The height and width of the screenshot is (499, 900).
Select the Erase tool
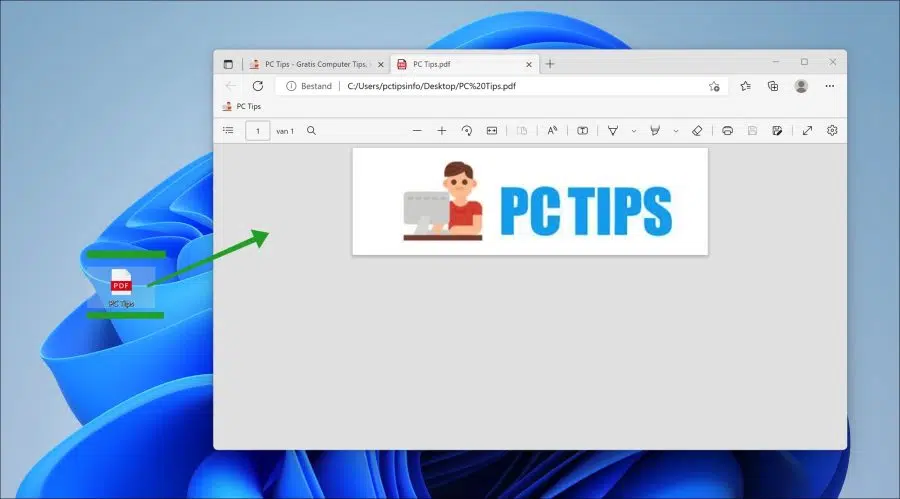[x=697, y=131]
